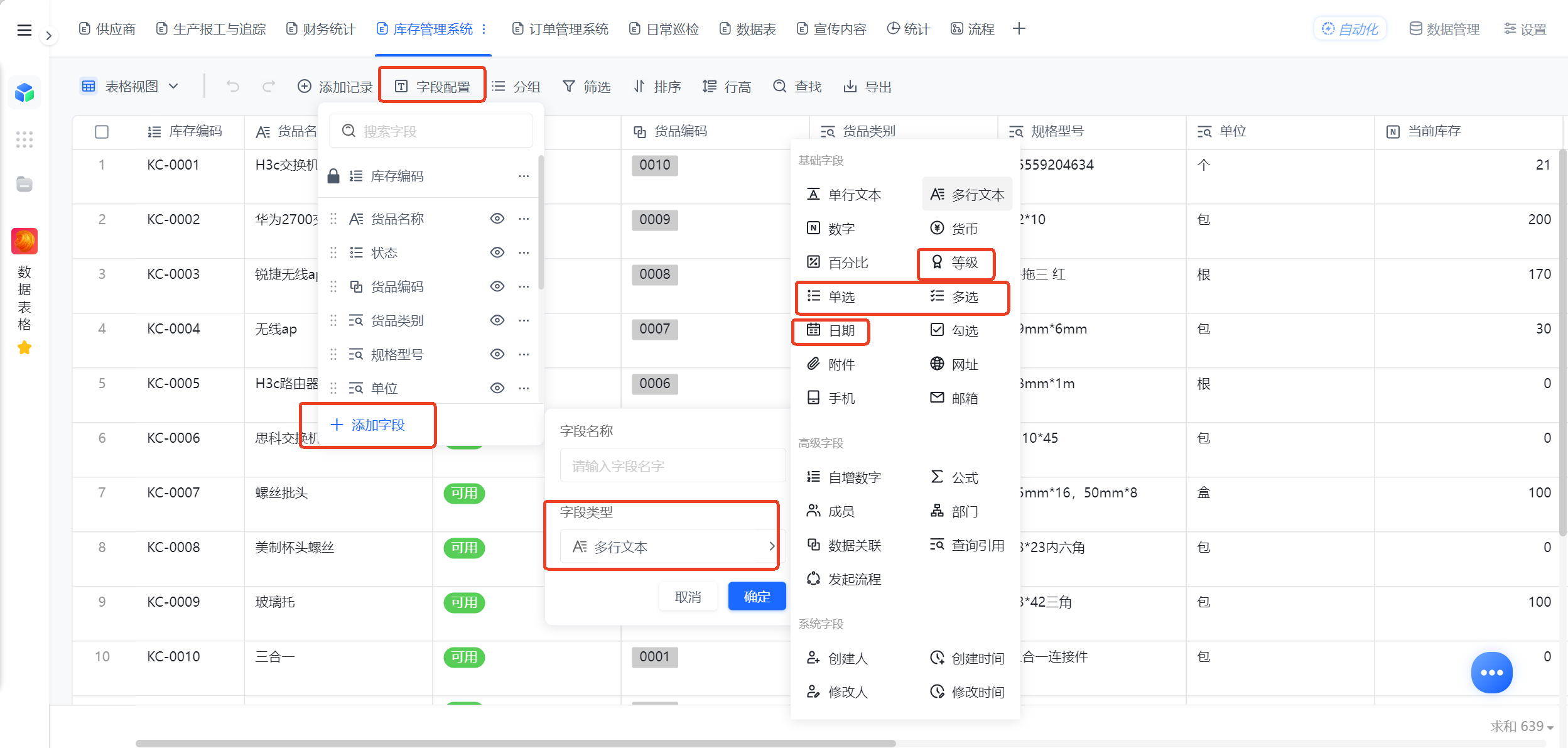Click 添加记录 in the toolbar
Viewport: 1568px width, 748px height.
click(x=335, y=87)
